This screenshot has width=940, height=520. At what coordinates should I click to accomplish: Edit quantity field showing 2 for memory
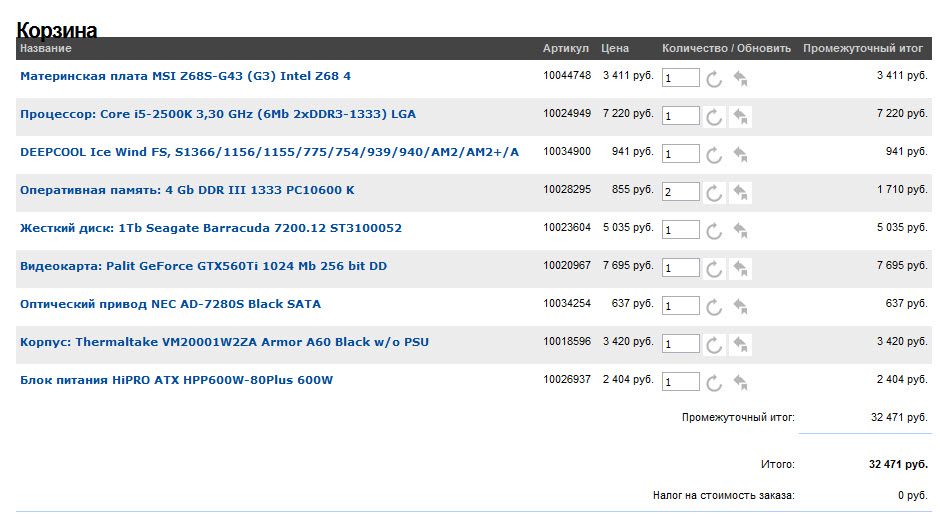click(x=680, y=191)
